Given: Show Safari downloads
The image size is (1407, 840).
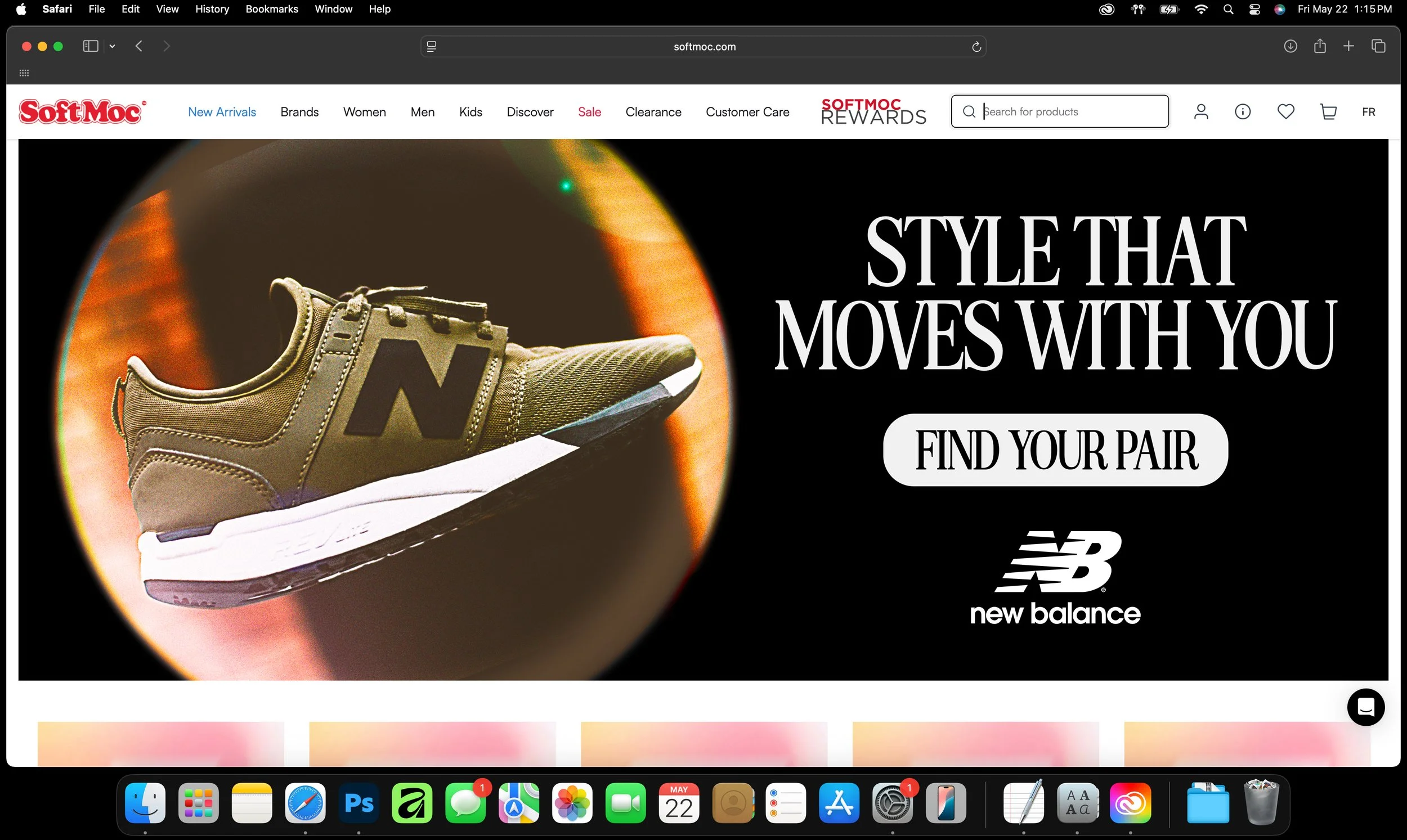Looking at the screenshot, I should click(1291, 46).
